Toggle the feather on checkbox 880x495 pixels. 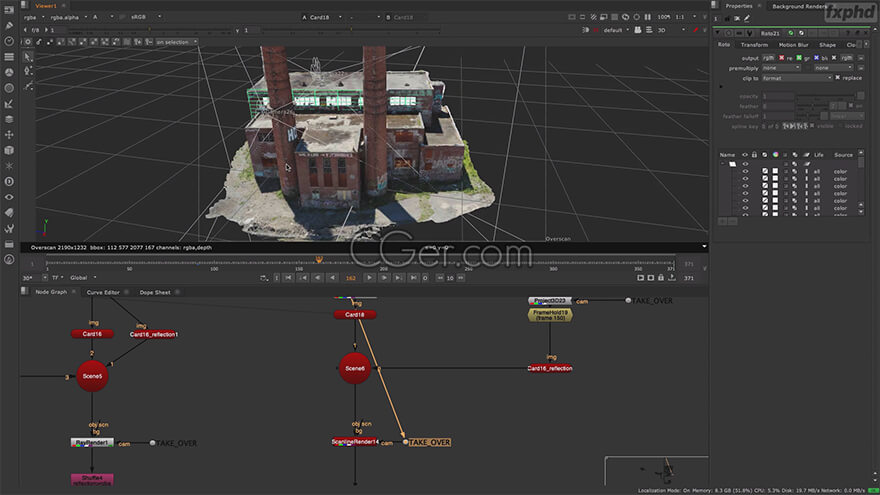[851, 106]
